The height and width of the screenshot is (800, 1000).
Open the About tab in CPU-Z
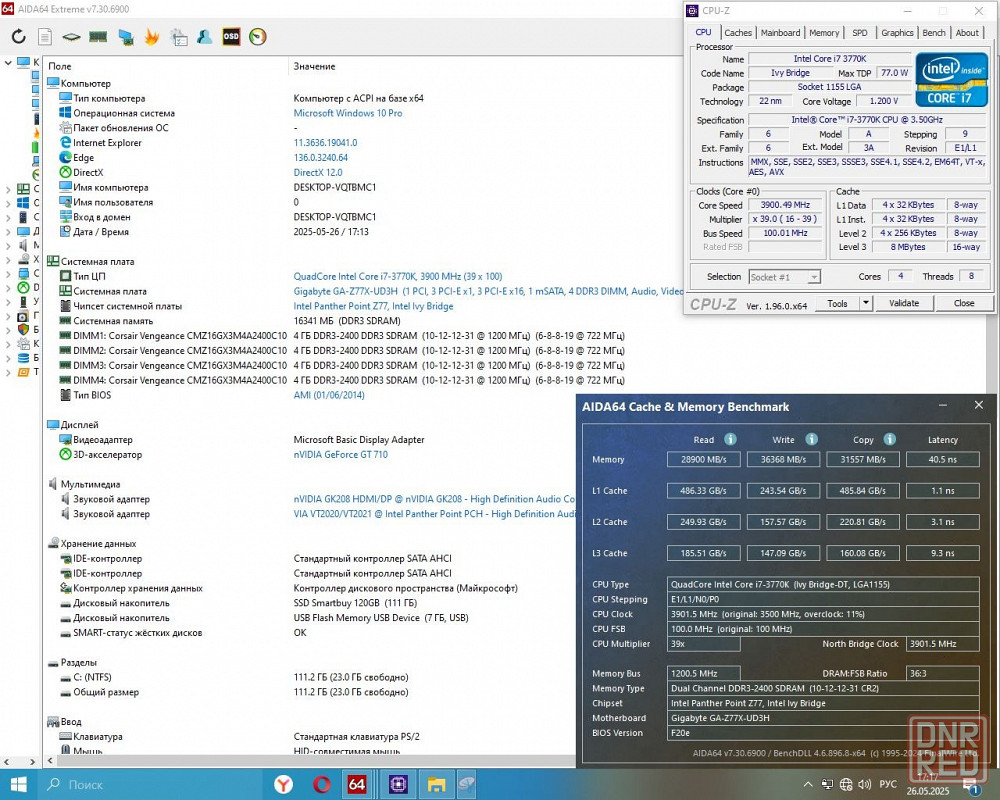[967, 33]
